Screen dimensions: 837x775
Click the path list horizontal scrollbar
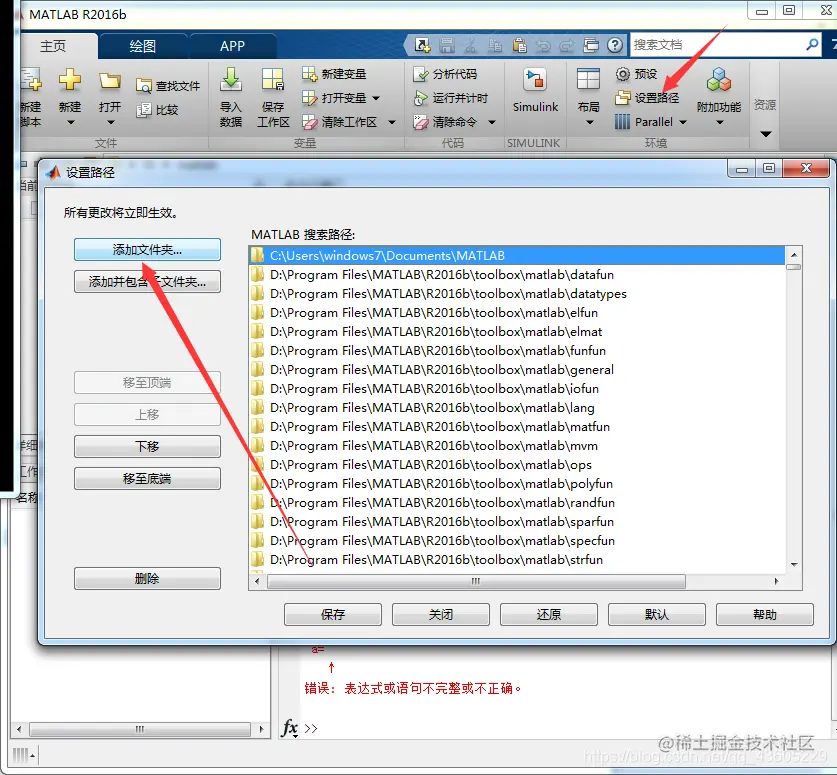pos(476,581)
